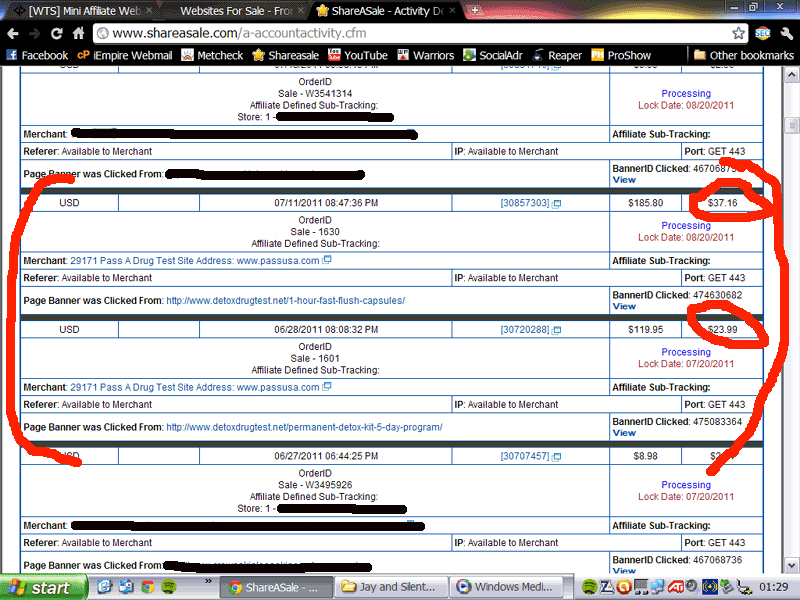
Task: Open popup icon beside transaction 30707457
Action: point(557,457)
